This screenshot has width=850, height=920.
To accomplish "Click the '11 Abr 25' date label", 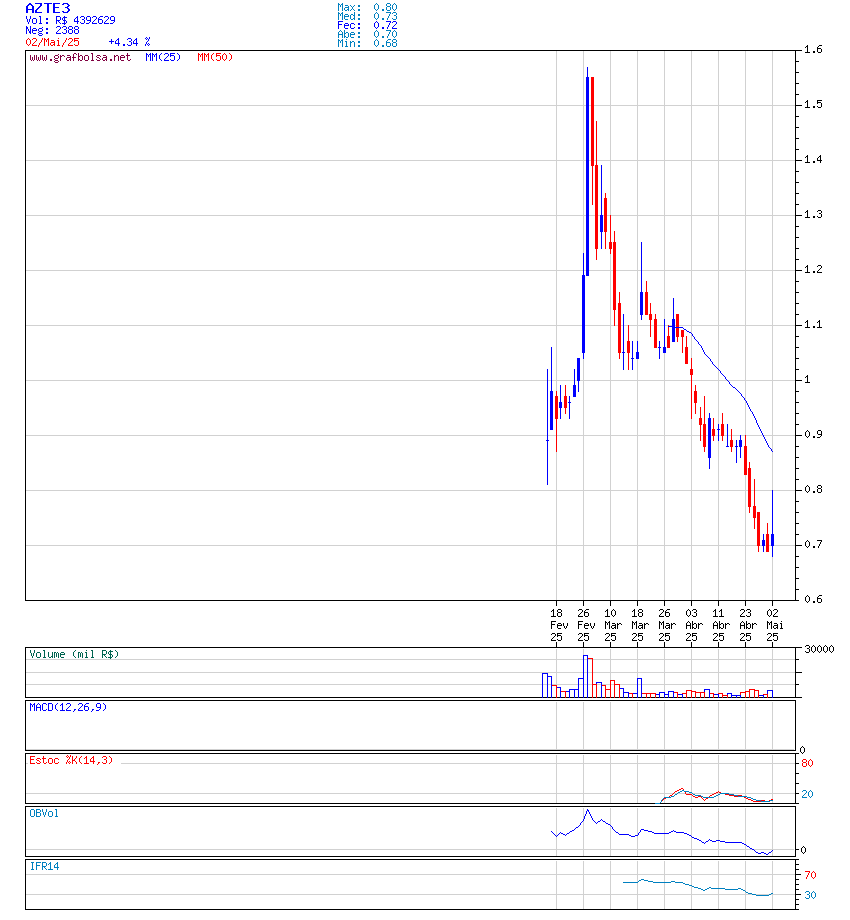I will click(x=720, y=625).
